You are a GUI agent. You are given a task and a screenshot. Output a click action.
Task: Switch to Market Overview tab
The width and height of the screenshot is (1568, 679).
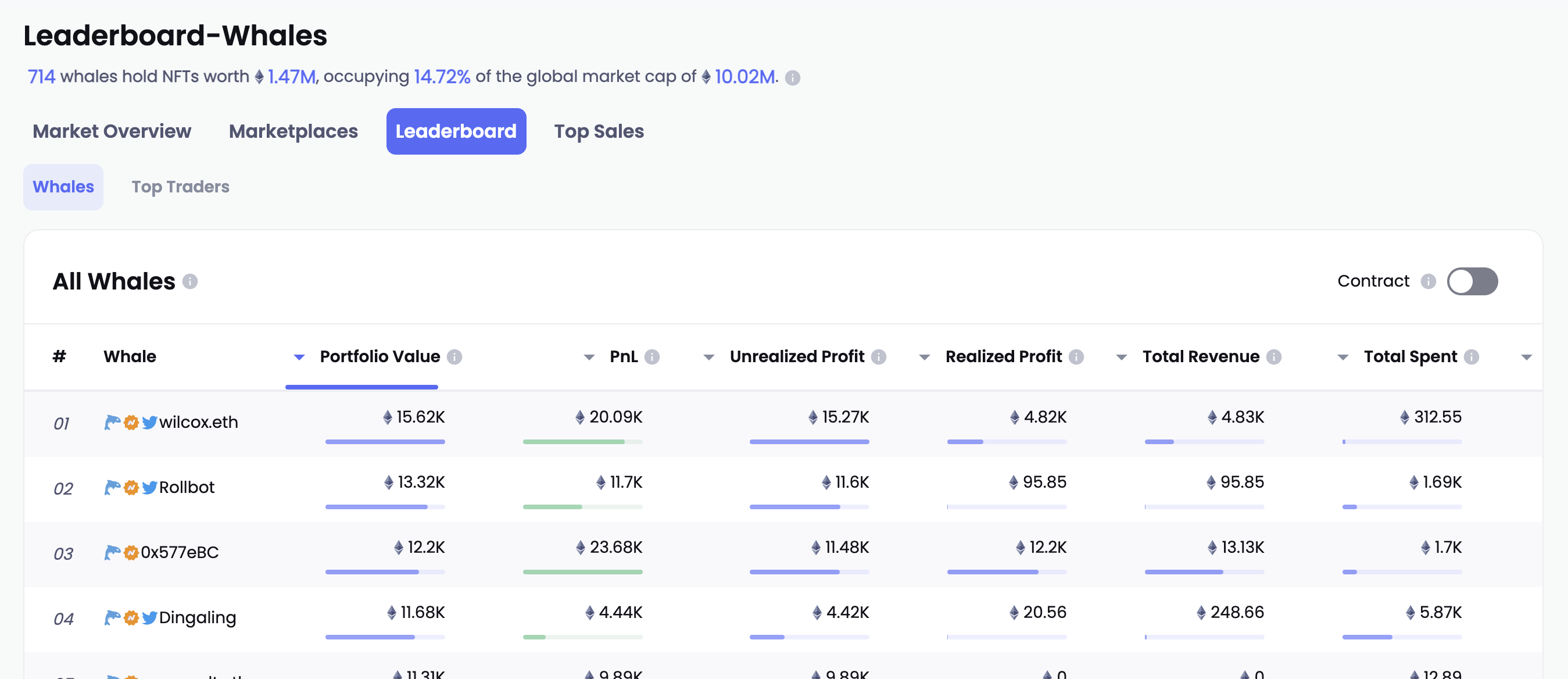point(112,131)
